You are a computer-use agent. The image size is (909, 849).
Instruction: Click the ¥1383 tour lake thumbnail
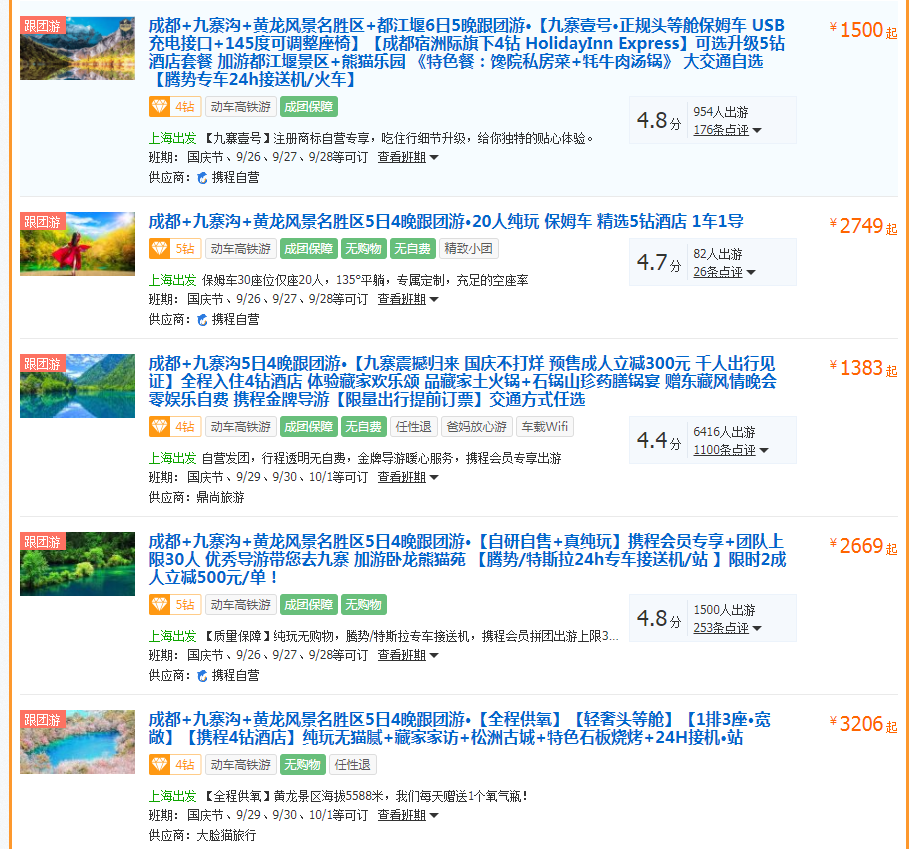coord(77,386)
